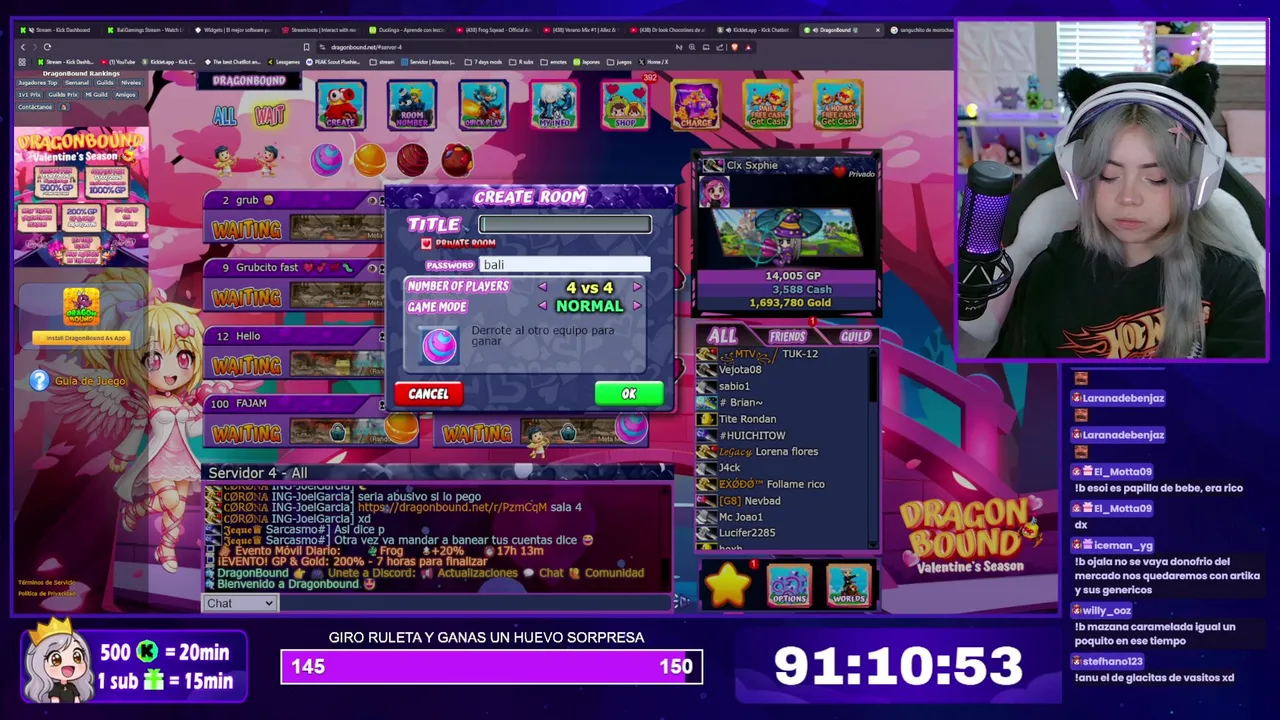The image size is (1280, 720).
Task: Switch game mode with right arrow
Action: [x=637, y=306]
